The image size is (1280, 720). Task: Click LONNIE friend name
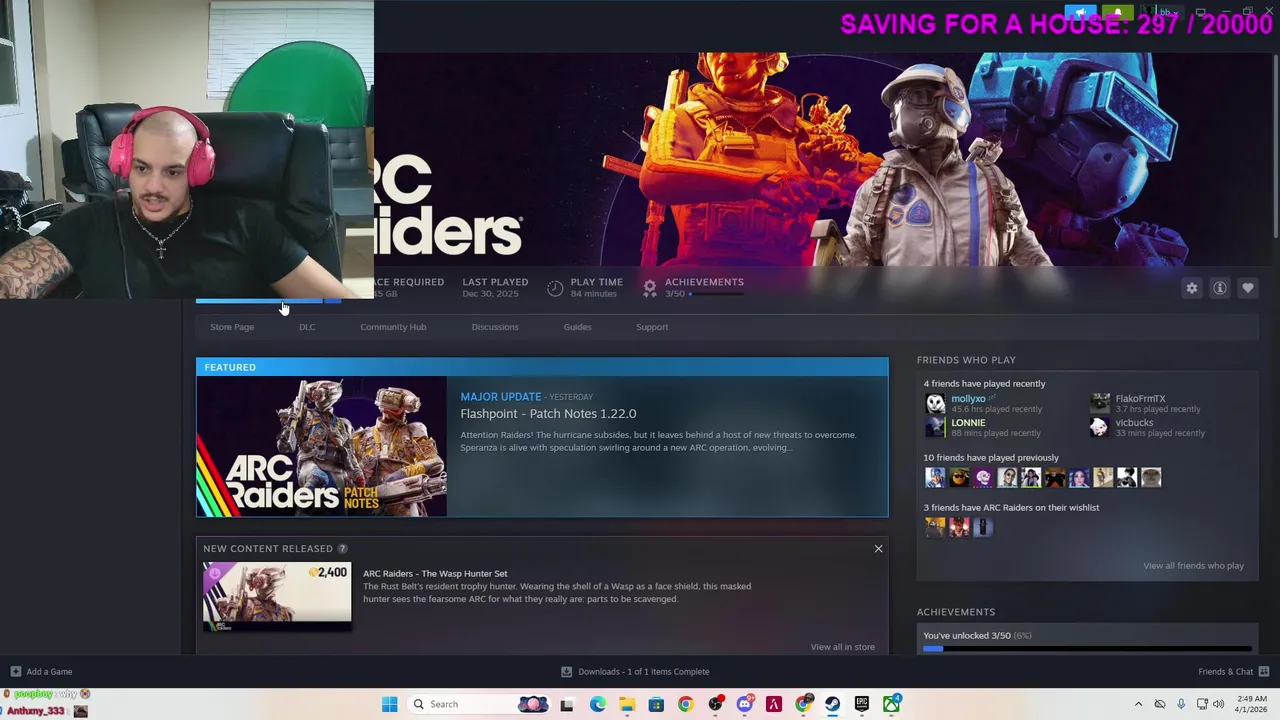[968, 423]
